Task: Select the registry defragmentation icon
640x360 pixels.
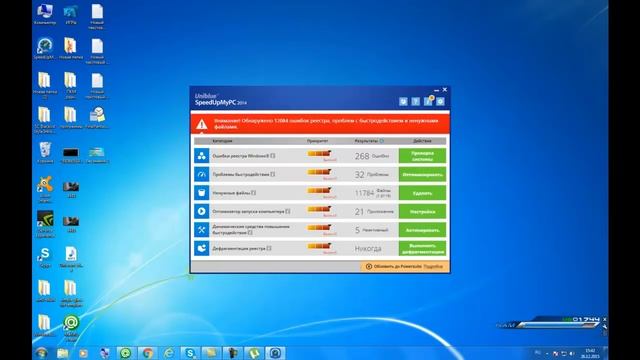Action: tap(202, 248)
